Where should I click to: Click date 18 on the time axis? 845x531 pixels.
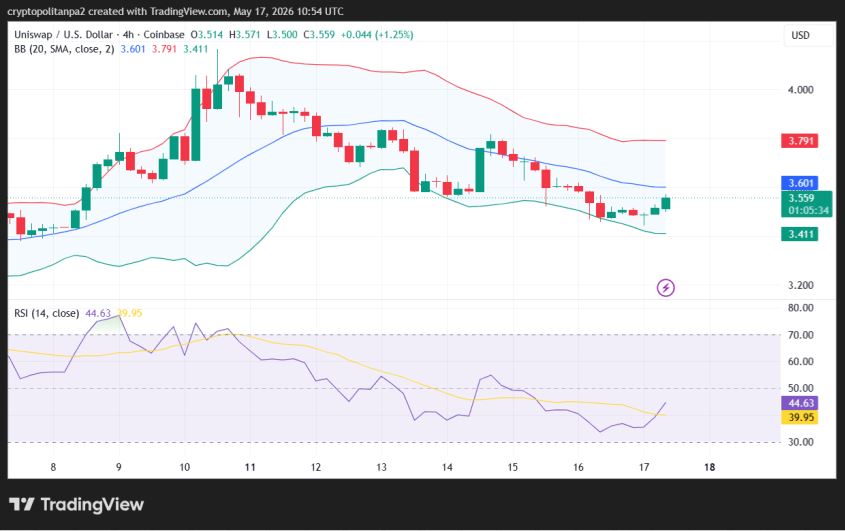[710, 467]
